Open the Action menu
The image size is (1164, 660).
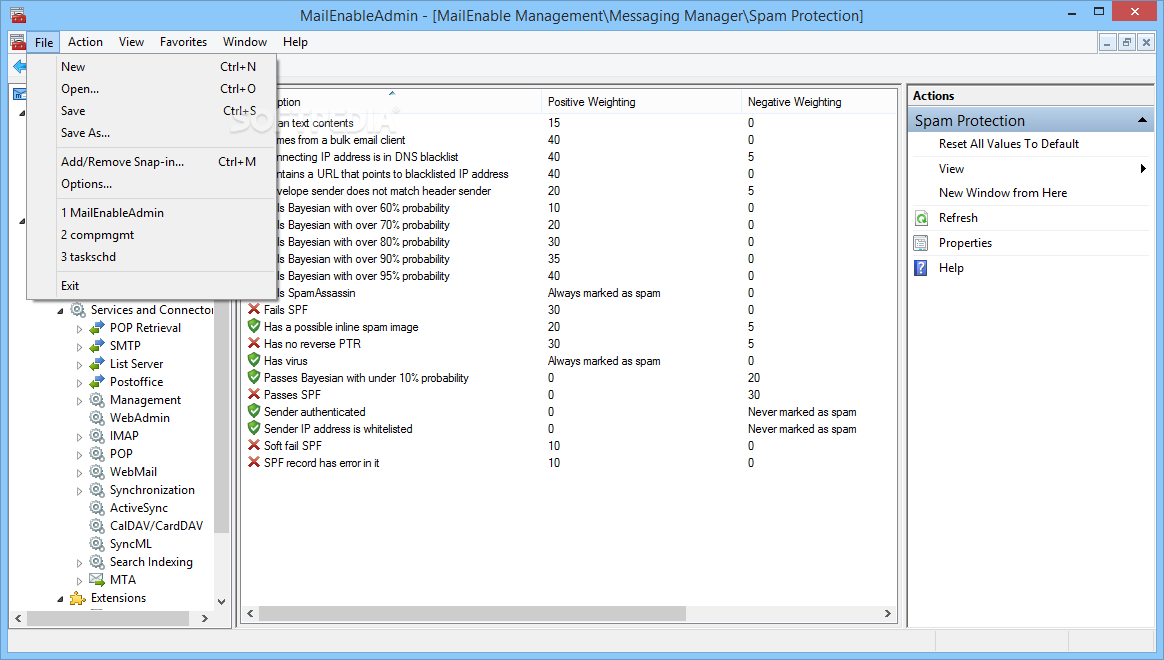point(85,42)
